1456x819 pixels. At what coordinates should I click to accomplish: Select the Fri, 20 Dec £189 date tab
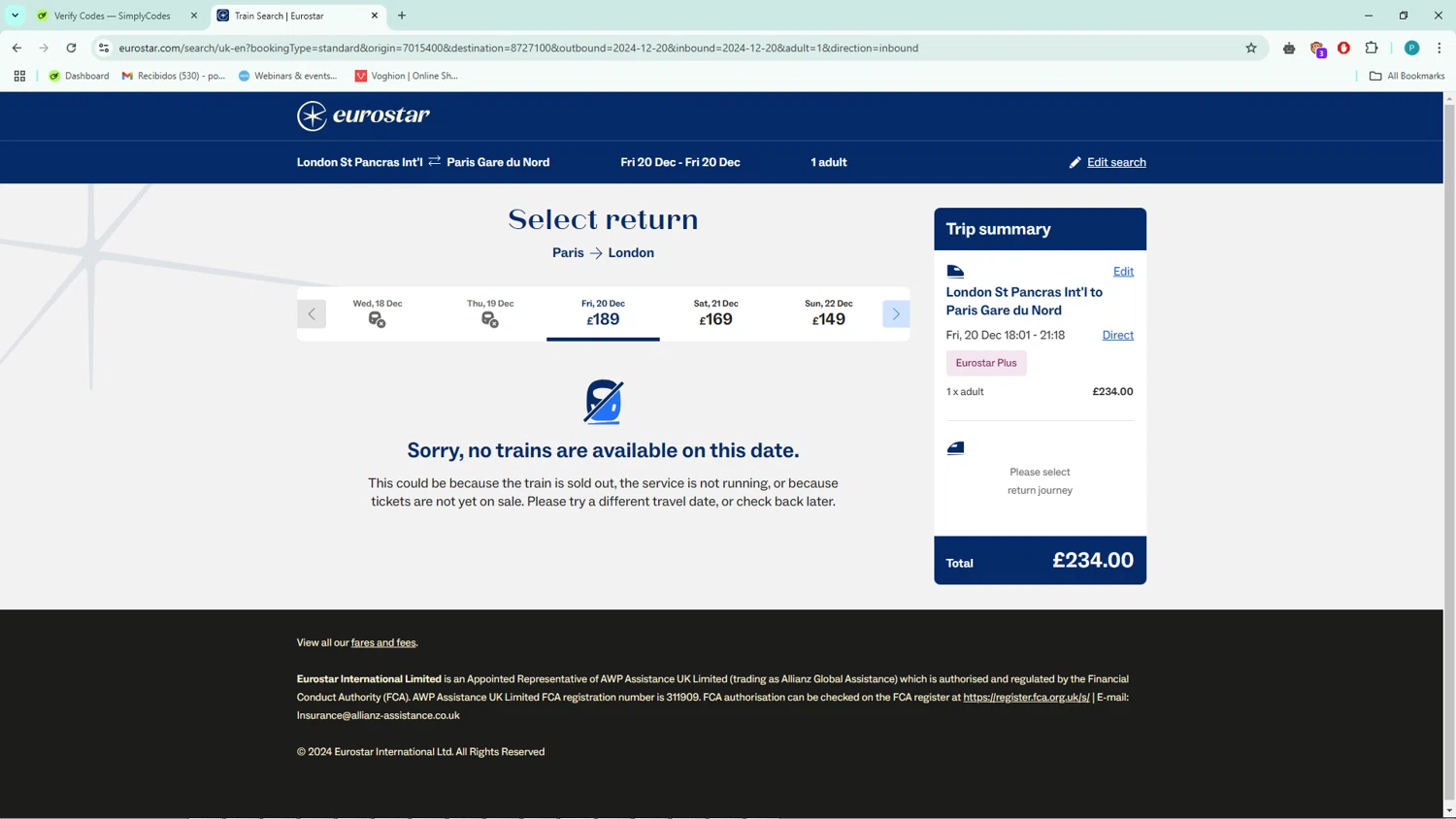click(x=603, y=313)
